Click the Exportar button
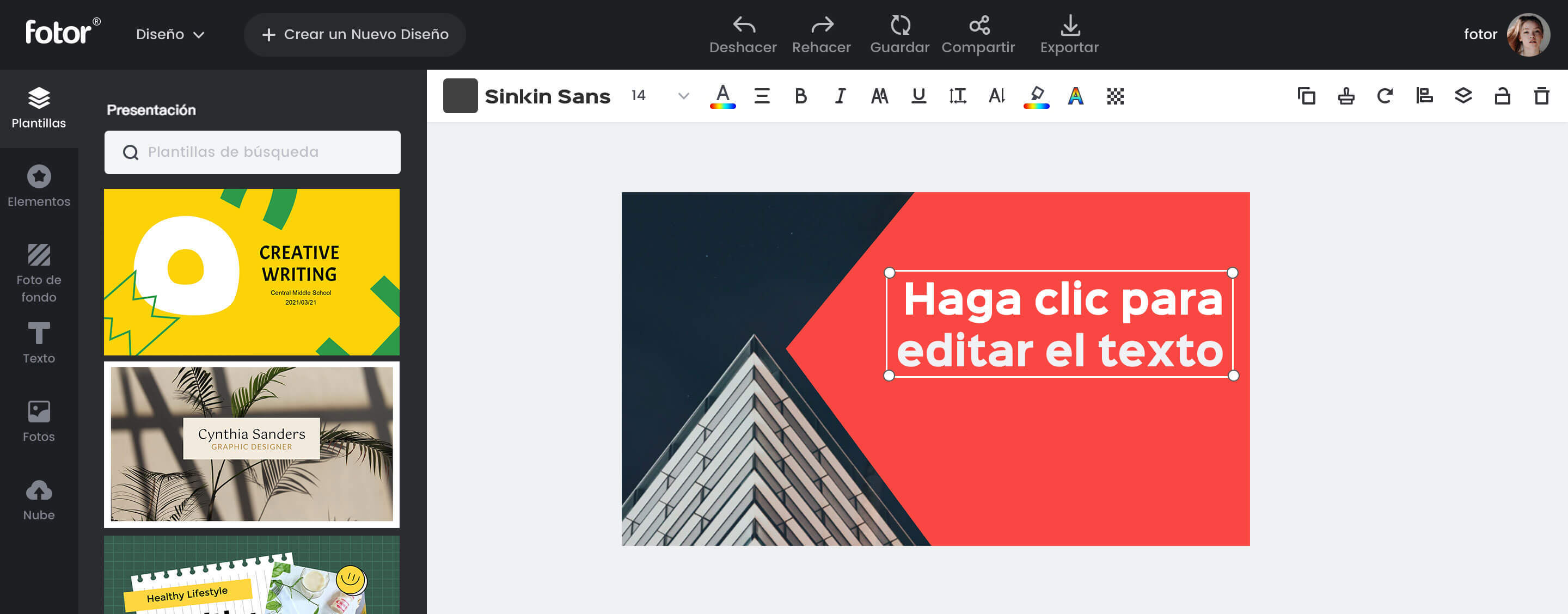Image resolution: width=1568 pixels, height=614 pixels. tap(1069, 34)
